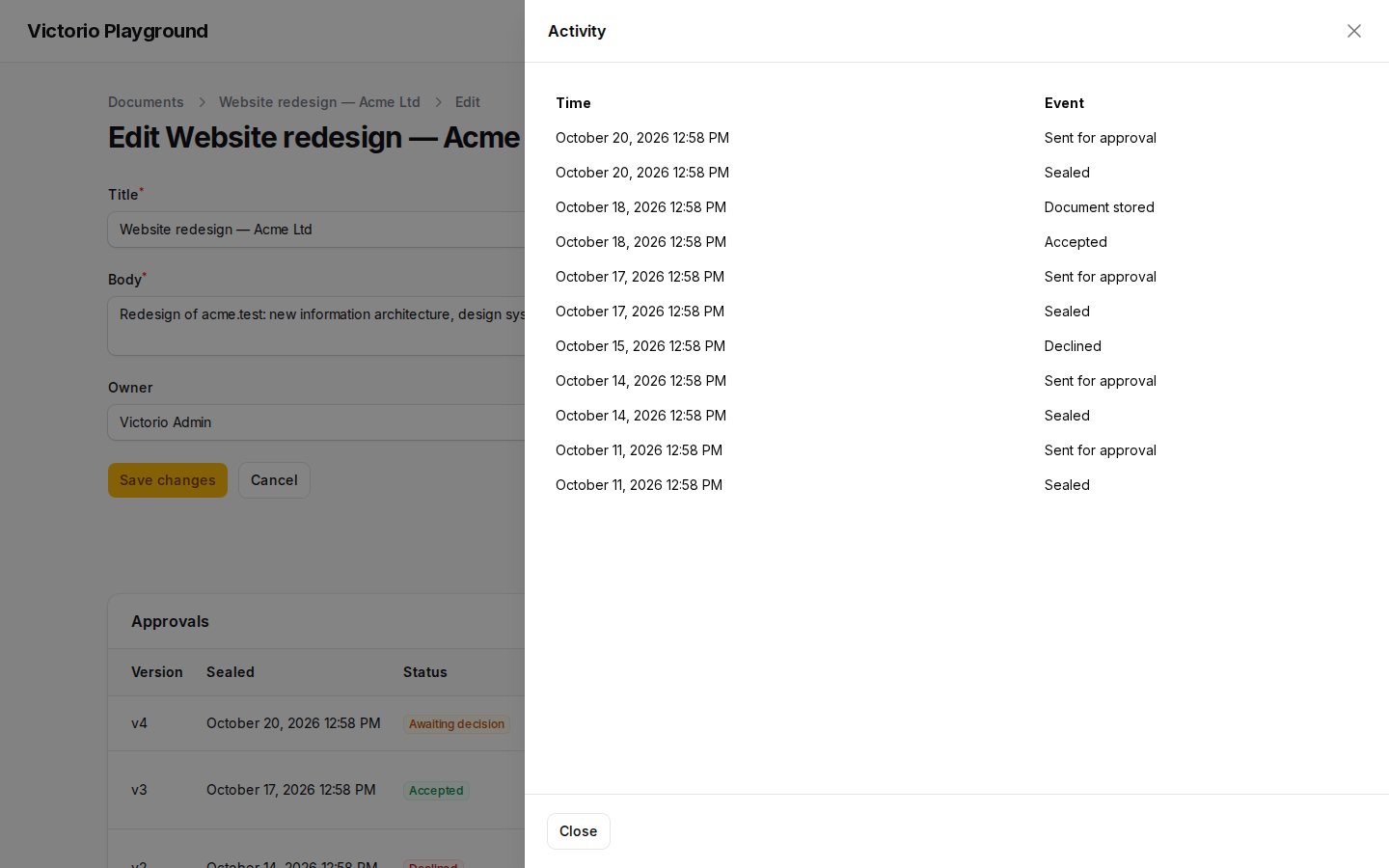Click the Body text area
This screenshot has height=868, width=1389.
click(316, 326)
